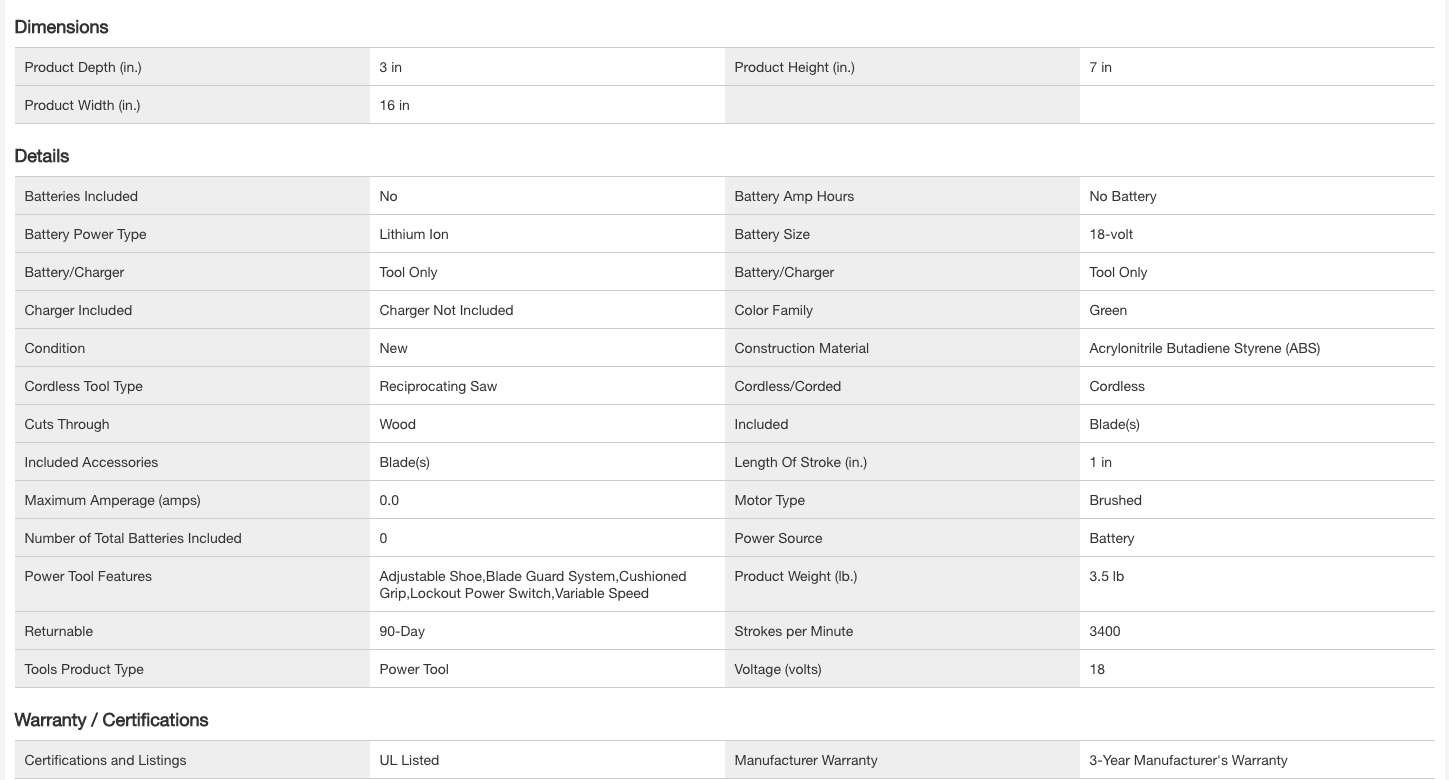
Task: Click the 3-Year Manufacturer's Warranty value
Action: [x=1188, y=761]
